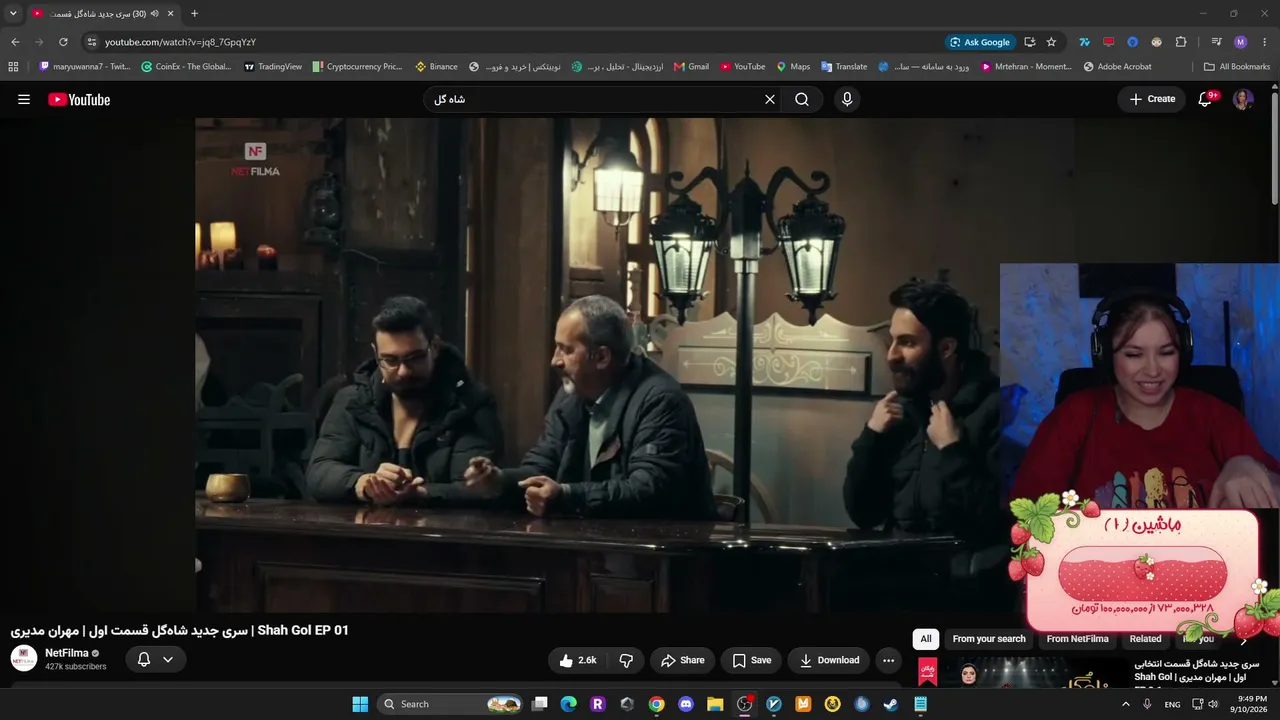Open NetFilma channel avatar
The image size is (1280, 720).
coord(24,659)
